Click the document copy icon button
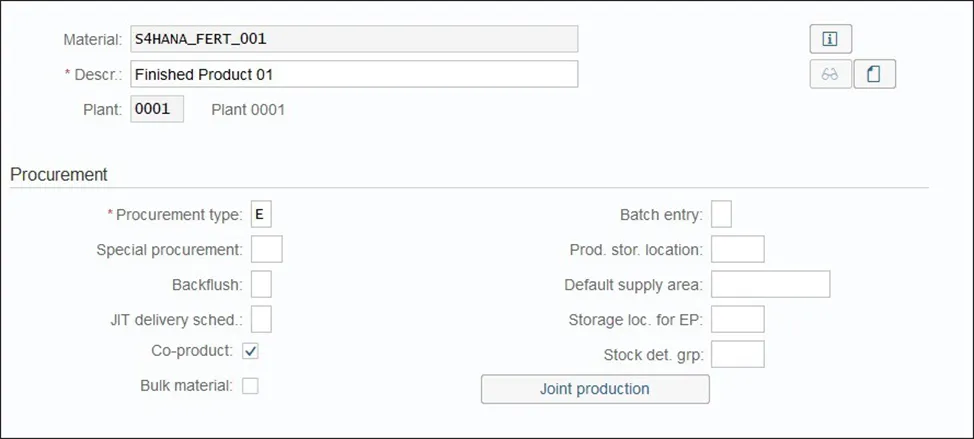 (874, 75)
